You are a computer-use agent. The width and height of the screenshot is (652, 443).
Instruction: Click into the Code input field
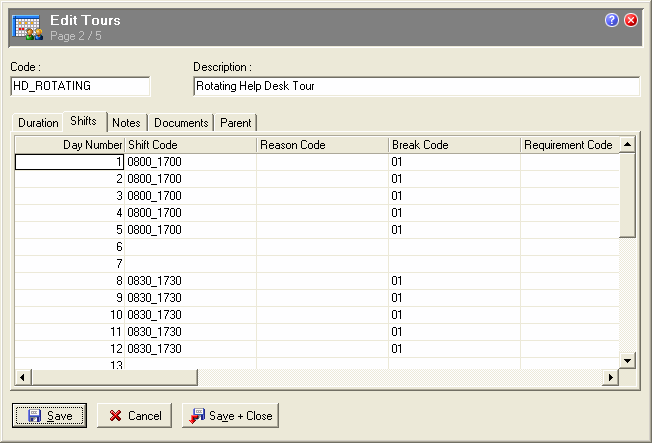click(x=80, y=87)
